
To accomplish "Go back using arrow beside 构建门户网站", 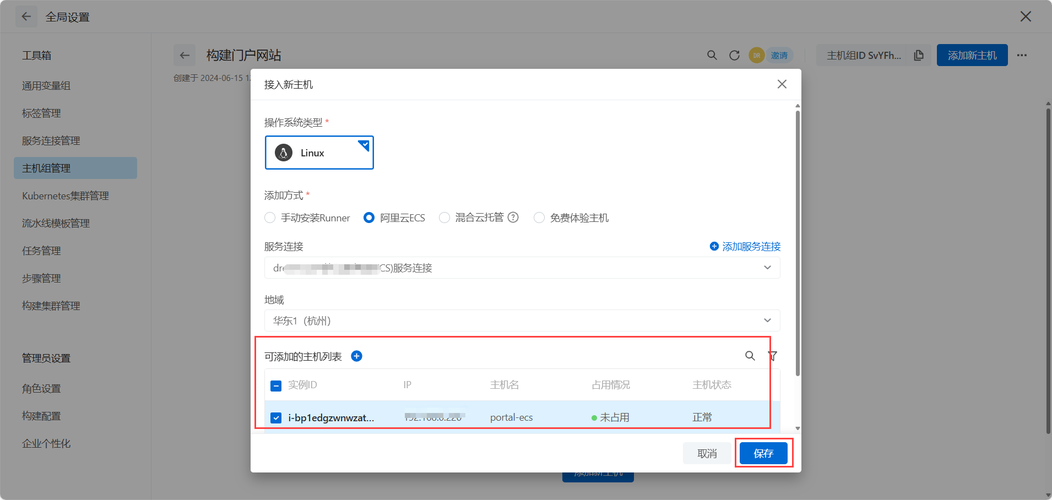I will pyautogui.click(x=185, y=56).
